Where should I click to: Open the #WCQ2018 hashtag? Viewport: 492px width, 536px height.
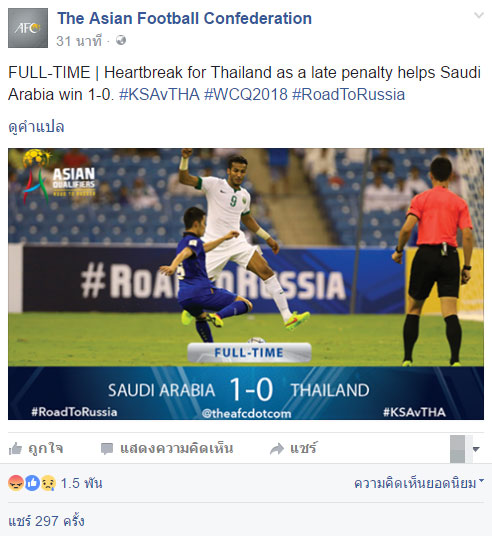pyautogui.click(x=246, y=94)
